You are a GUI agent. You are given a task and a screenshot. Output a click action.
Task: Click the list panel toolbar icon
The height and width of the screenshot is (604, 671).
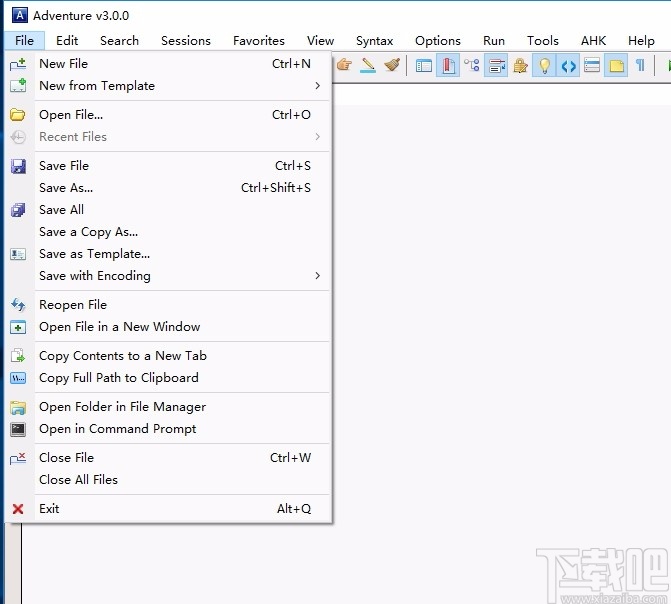click(x=424, y=66)
